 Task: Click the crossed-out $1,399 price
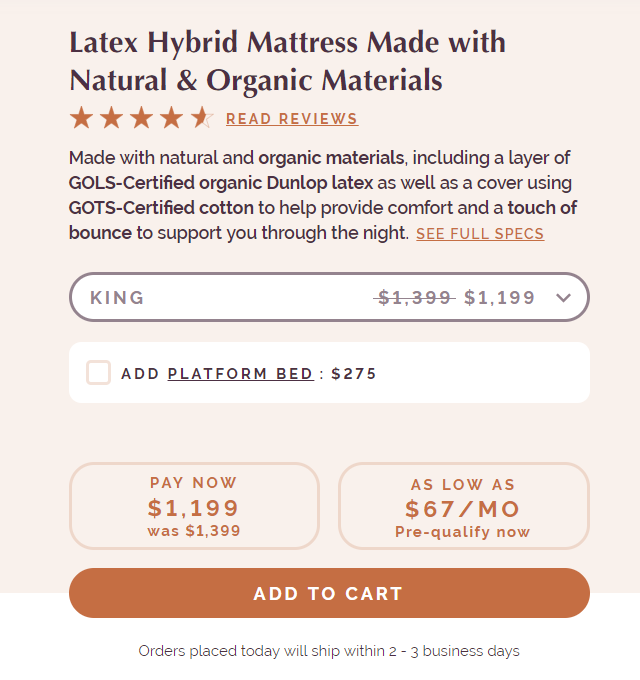tap(414, 298)
